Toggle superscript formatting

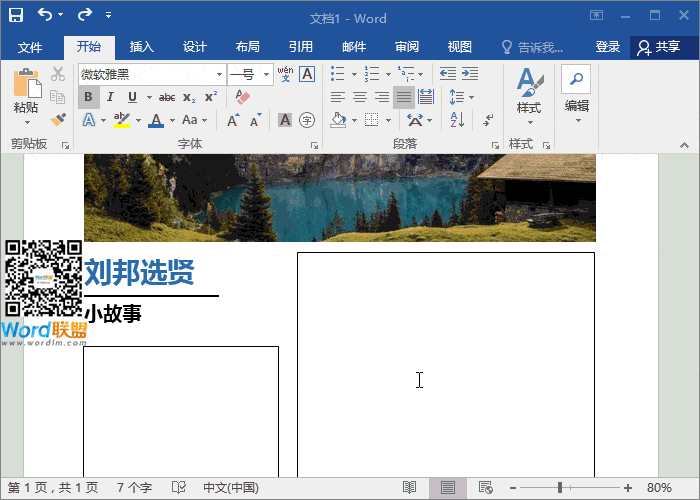pos(211,97)
